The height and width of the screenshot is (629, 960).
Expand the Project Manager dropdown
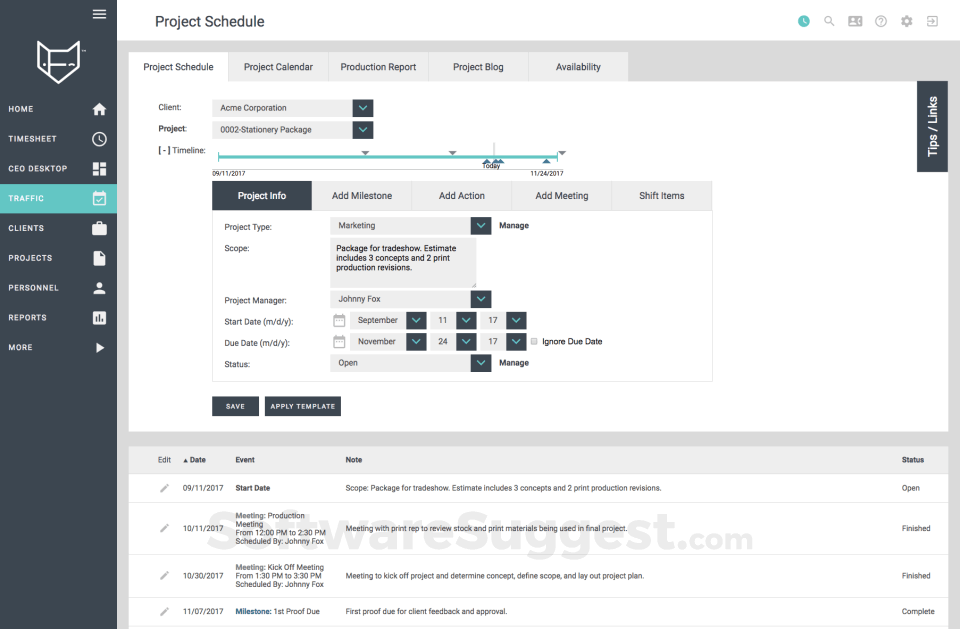[x=480, y=299]
